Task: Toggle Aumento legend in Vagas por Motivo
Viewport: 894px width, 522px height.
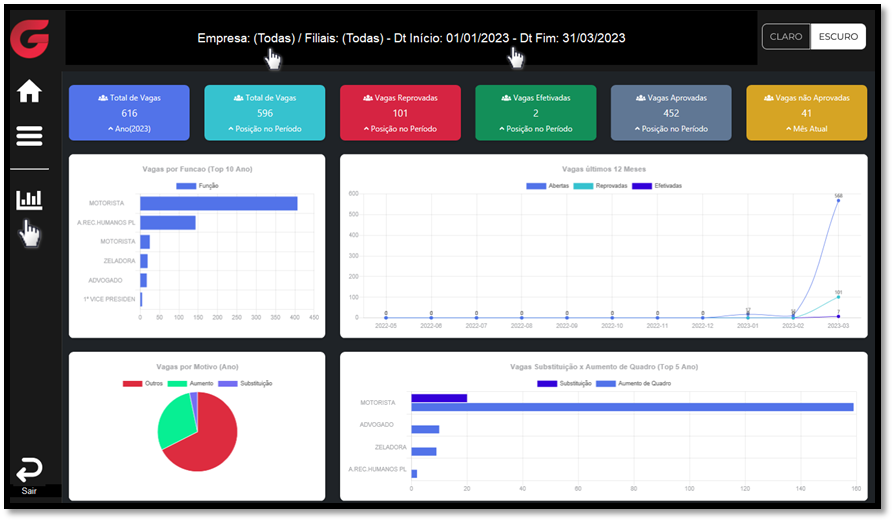Action: point(190,384)
